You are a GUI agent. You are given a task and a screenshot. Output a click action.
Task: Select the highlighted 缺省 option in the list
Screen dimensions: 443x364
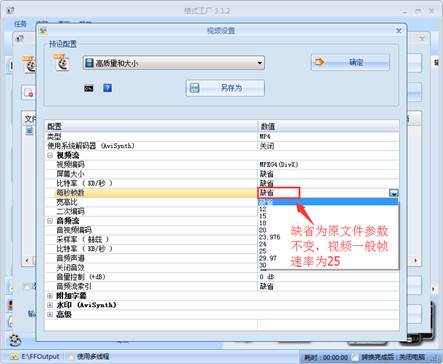[328, 202]
